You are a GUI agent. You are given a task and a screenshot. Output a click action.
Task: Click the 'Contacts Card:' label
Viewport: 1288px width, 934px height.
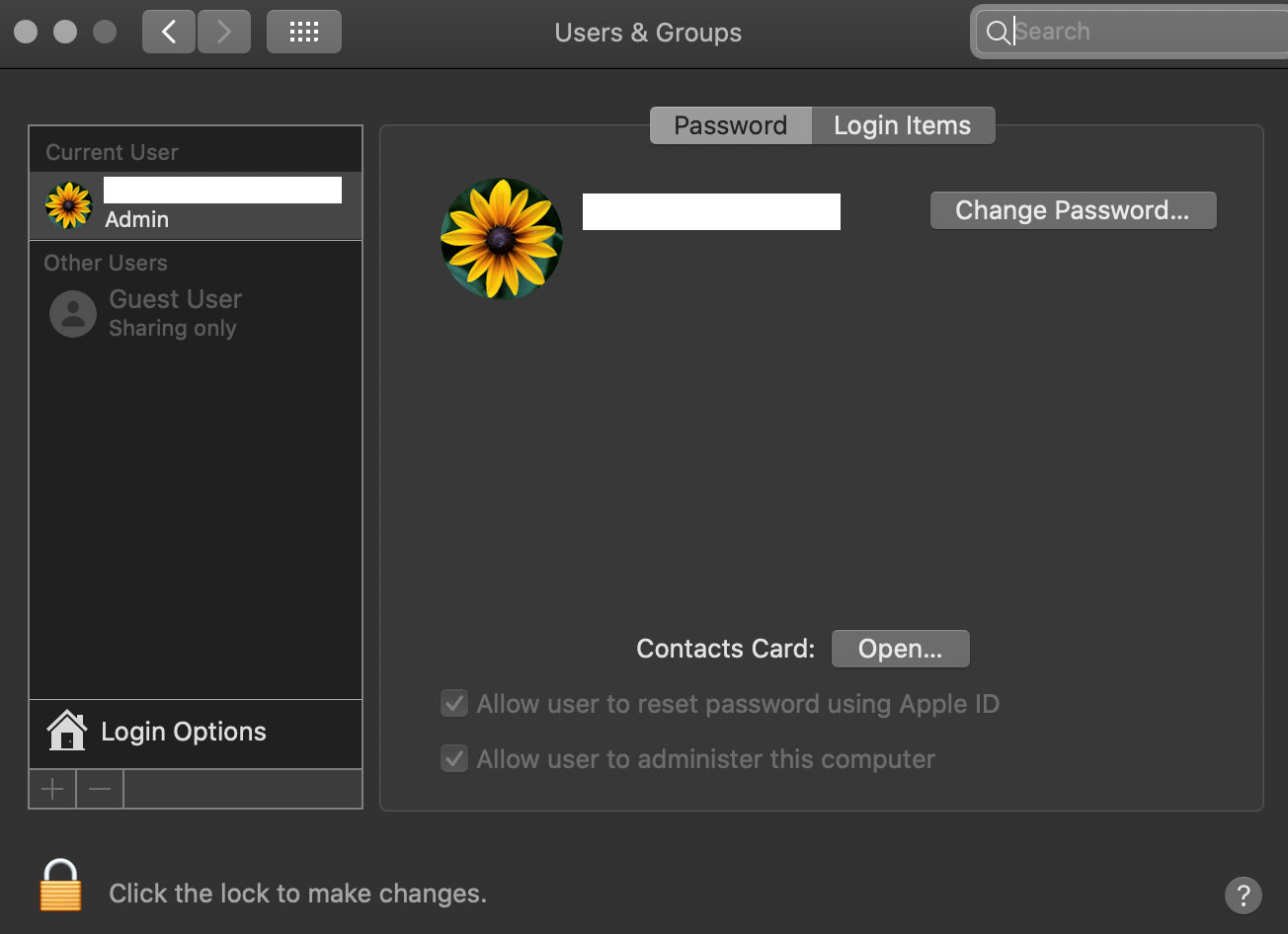(x=726, y=649)
